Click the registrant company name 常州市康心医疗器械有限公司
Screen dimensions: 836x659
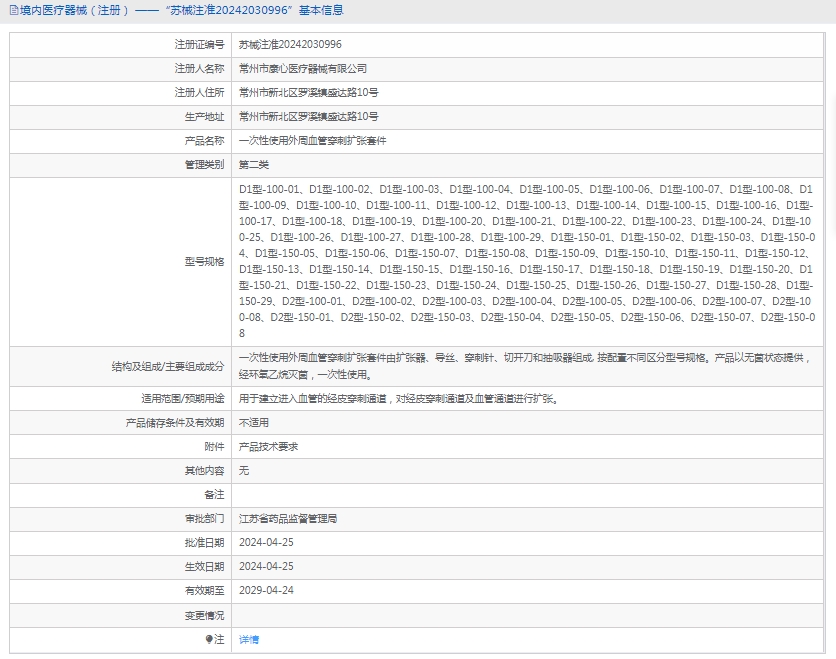click(x=303, y=69)
